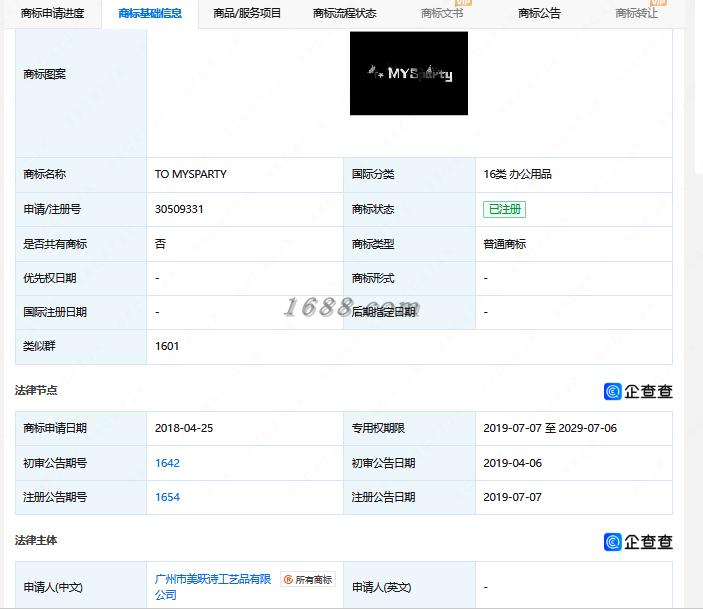Select preliminary announcement date 2019-04-06
The width and height of the screenshot is (703, 609).
(x=512, y=463)
